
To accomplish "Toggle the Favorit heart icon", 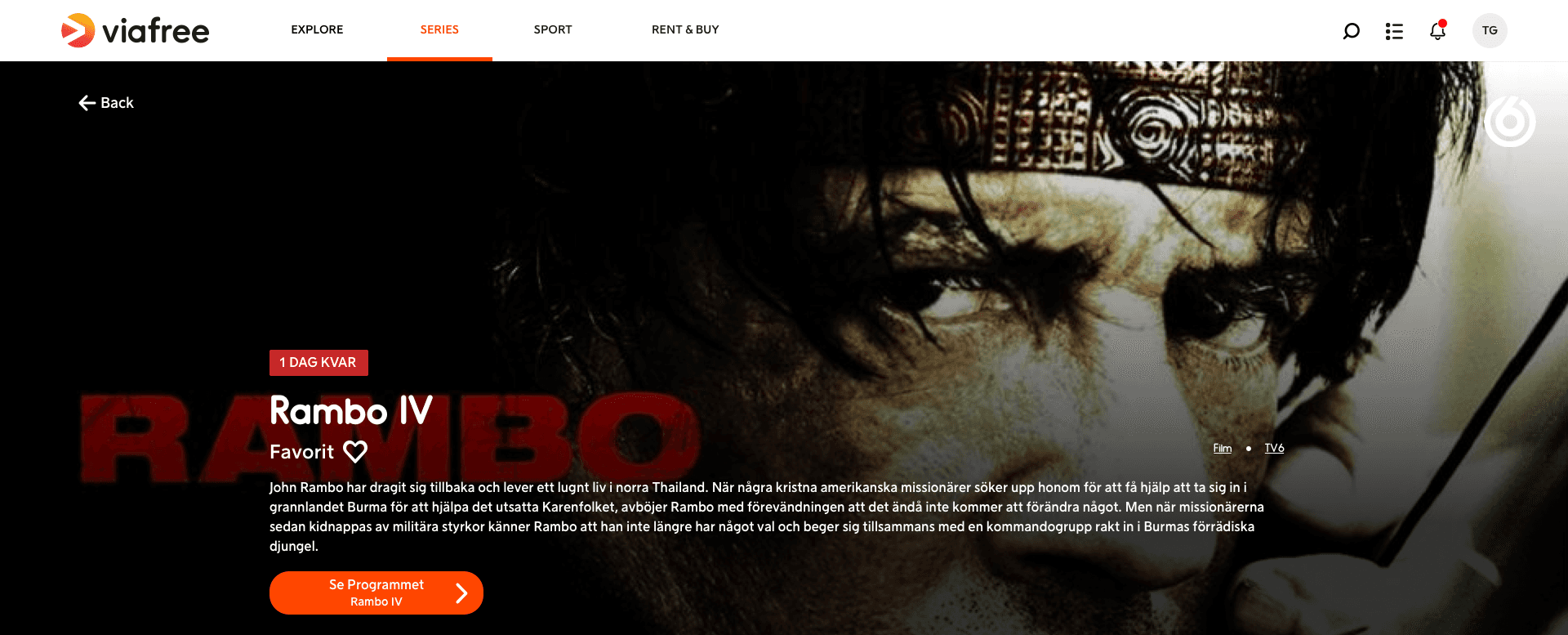I will pyautogui.click(x=355, y=452).
